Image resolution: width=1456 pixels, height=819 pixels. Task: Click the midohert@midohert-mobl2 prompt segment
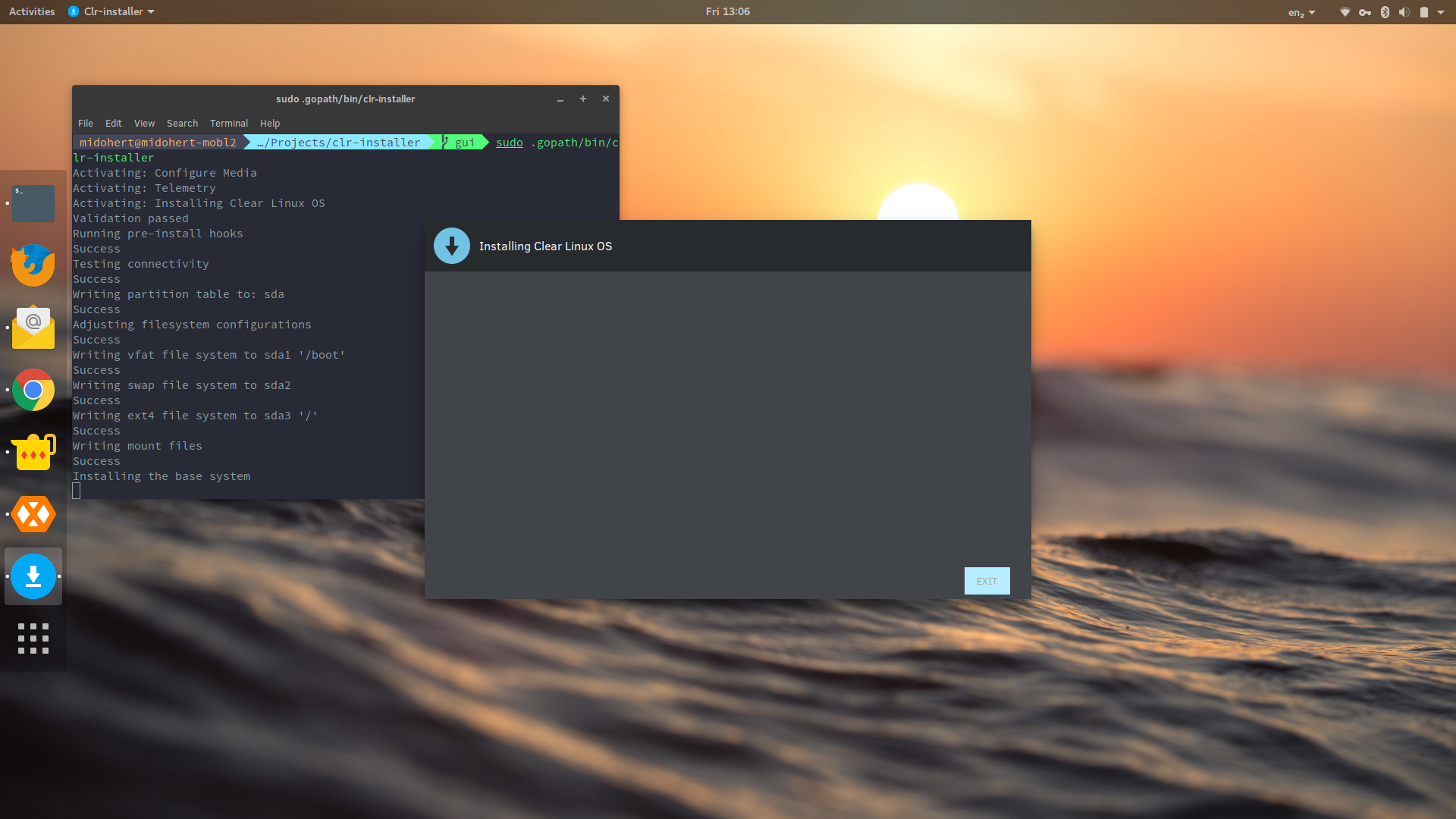pyautogui.click(x=158, y=143)
